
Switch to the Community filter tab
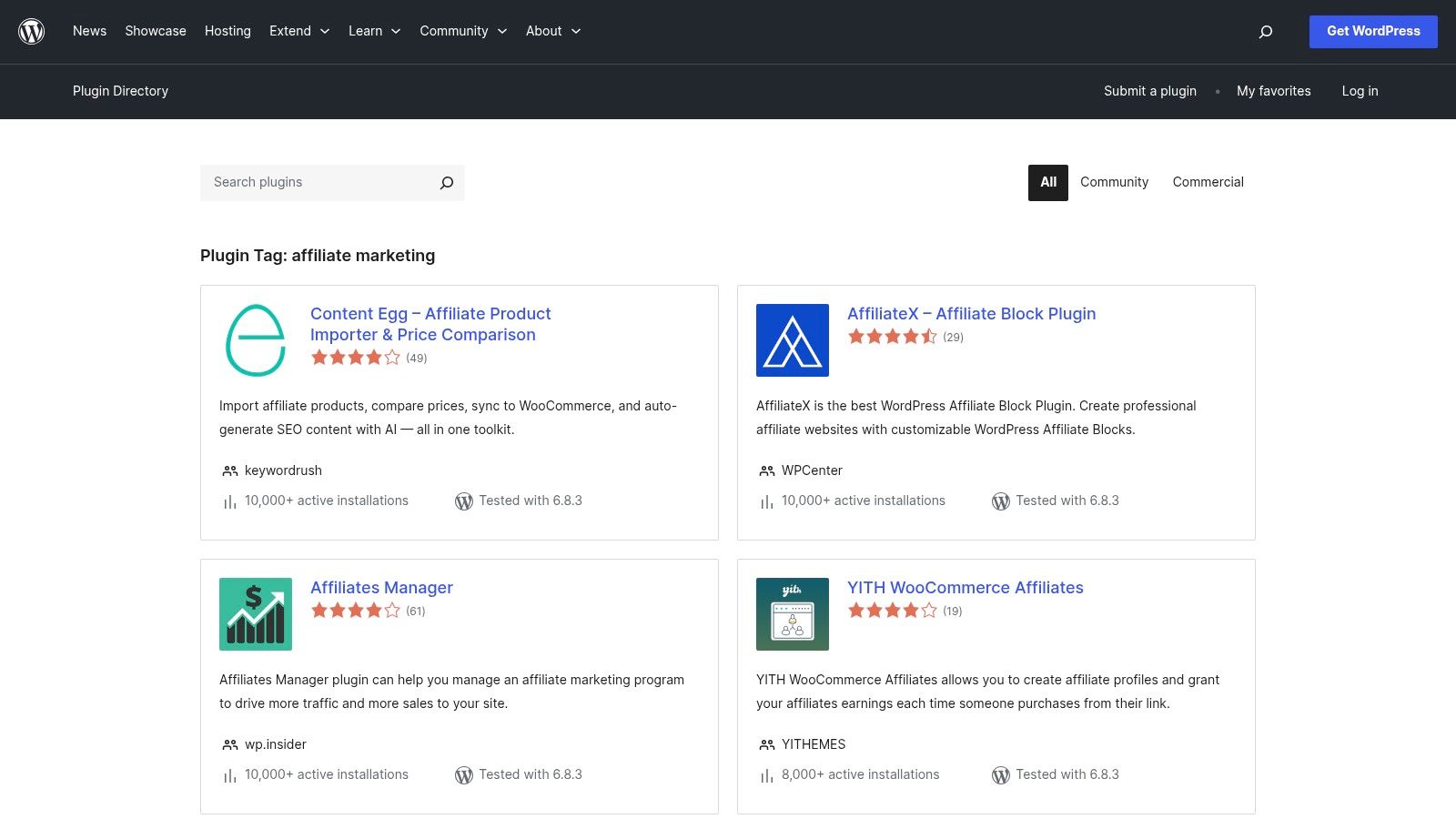point(1114,182)
